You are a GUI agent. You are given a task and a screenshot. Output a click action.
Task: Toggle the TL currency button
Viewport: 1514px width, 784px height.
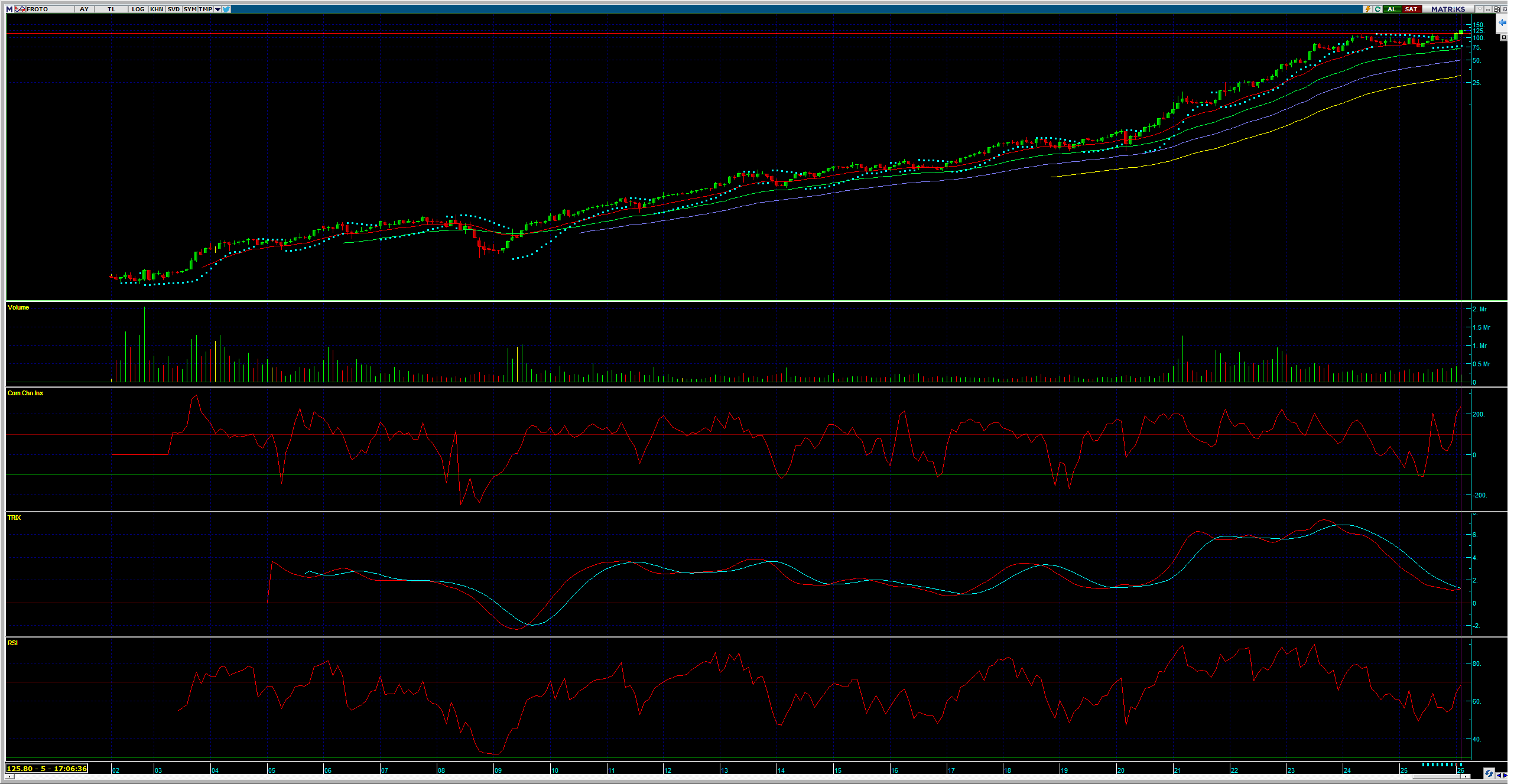(111, 9)
